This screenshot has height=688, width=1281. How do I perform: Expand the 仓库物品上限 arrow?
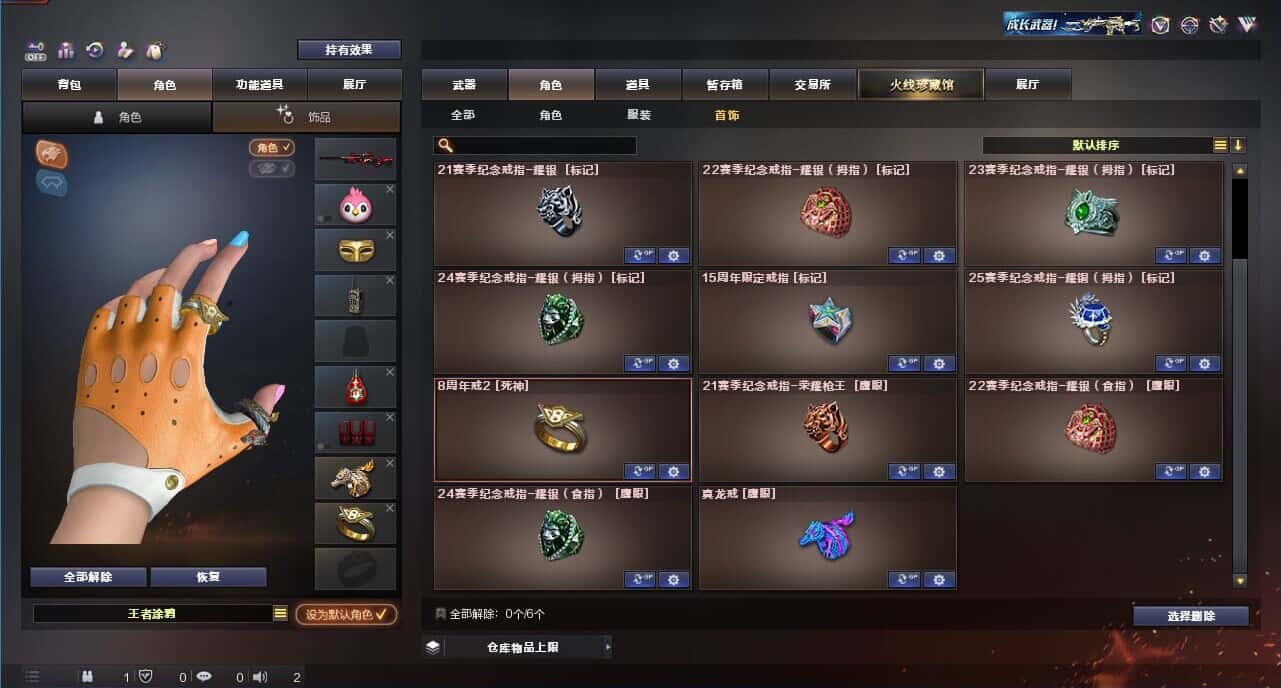tap(607, 647)
